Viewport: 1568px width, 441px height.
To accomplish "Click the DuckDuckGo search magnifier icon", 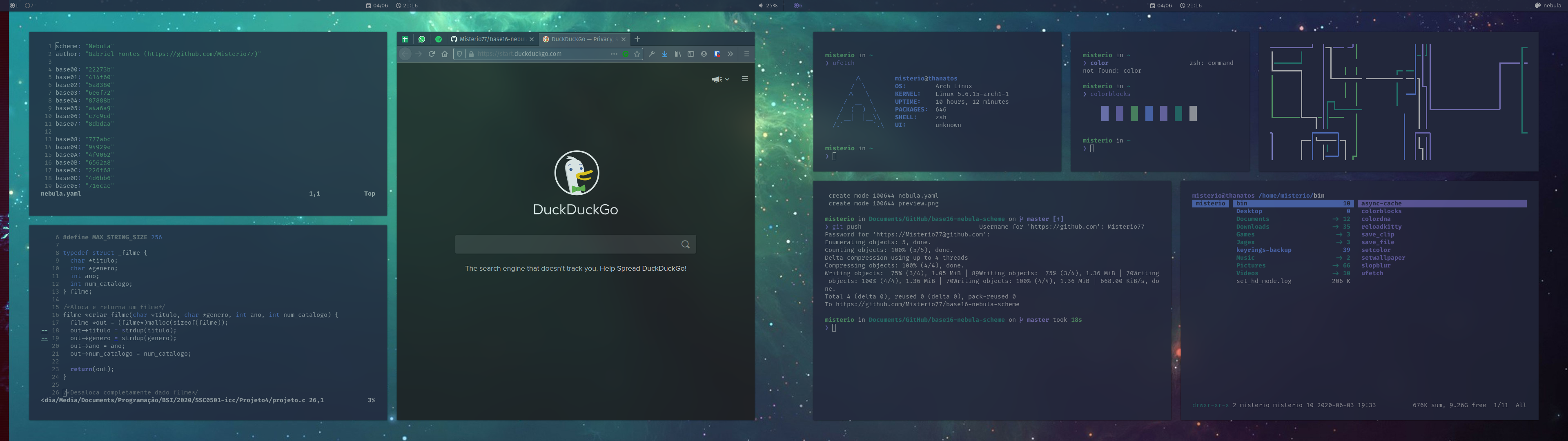I will pos(686,244).
